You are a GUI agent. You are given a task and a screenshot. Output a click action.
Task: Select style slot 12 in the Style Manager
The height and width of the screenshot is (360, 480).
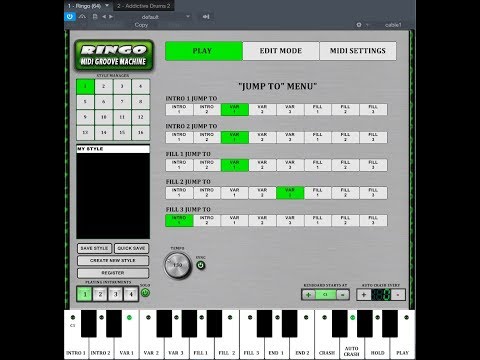[x=140, y=117]
